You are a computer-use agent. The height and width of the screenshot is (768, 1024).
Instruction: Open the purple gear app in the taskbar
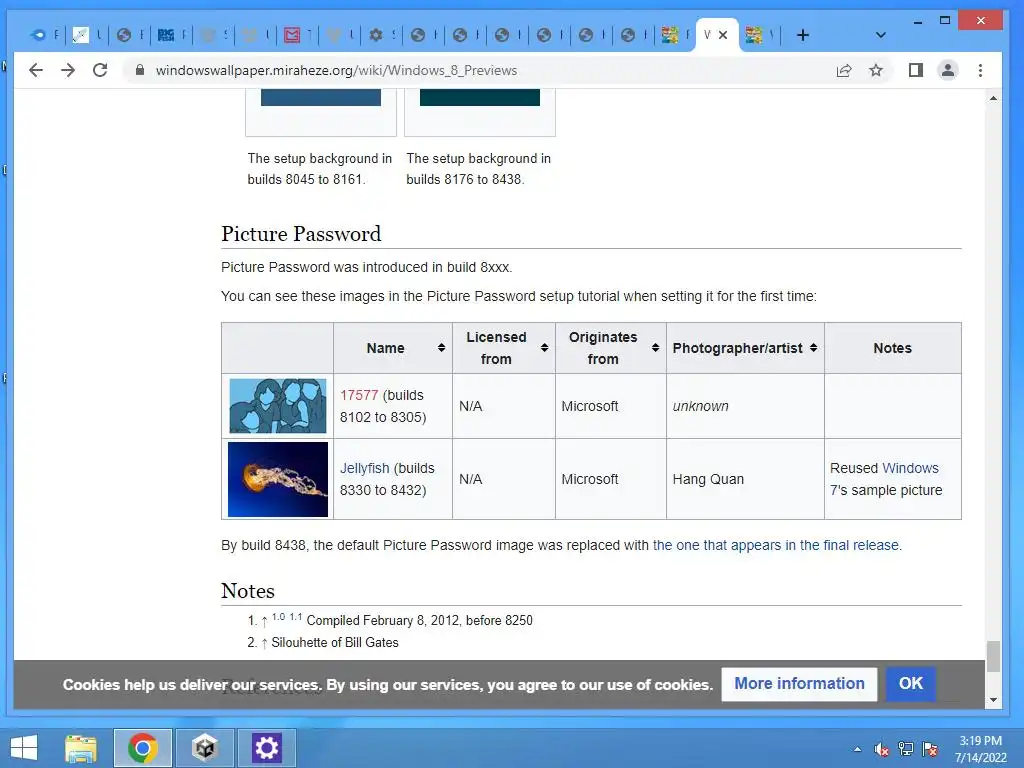(266, 748)
